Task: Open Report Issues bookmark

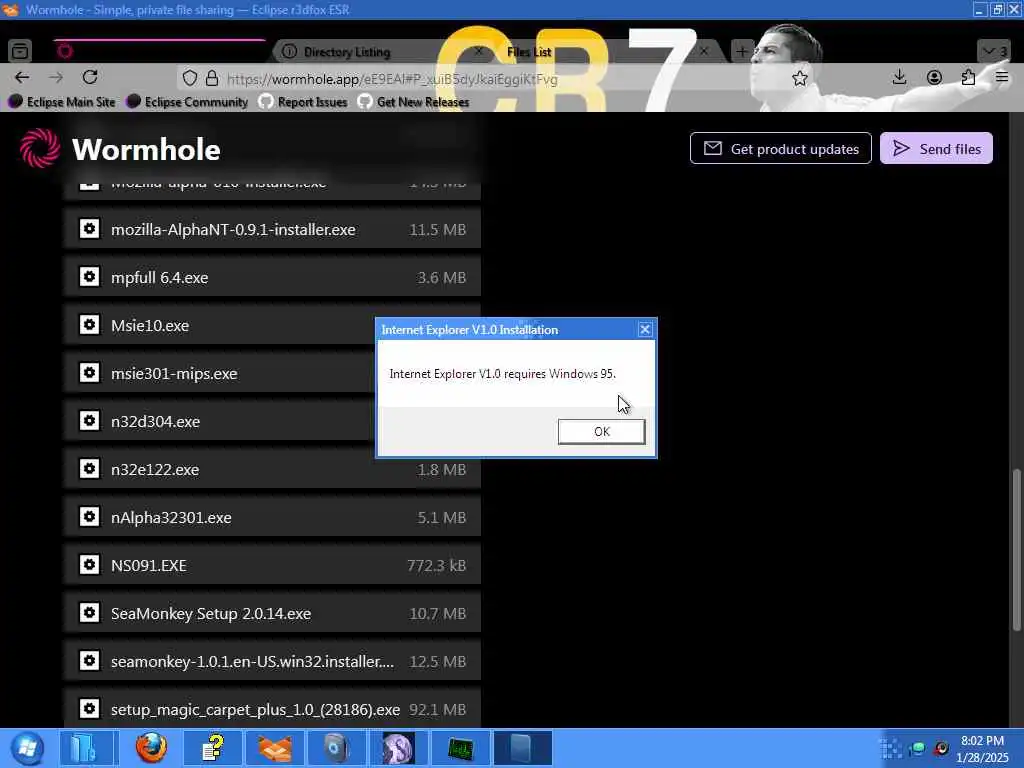Action: tap(303, 102)
